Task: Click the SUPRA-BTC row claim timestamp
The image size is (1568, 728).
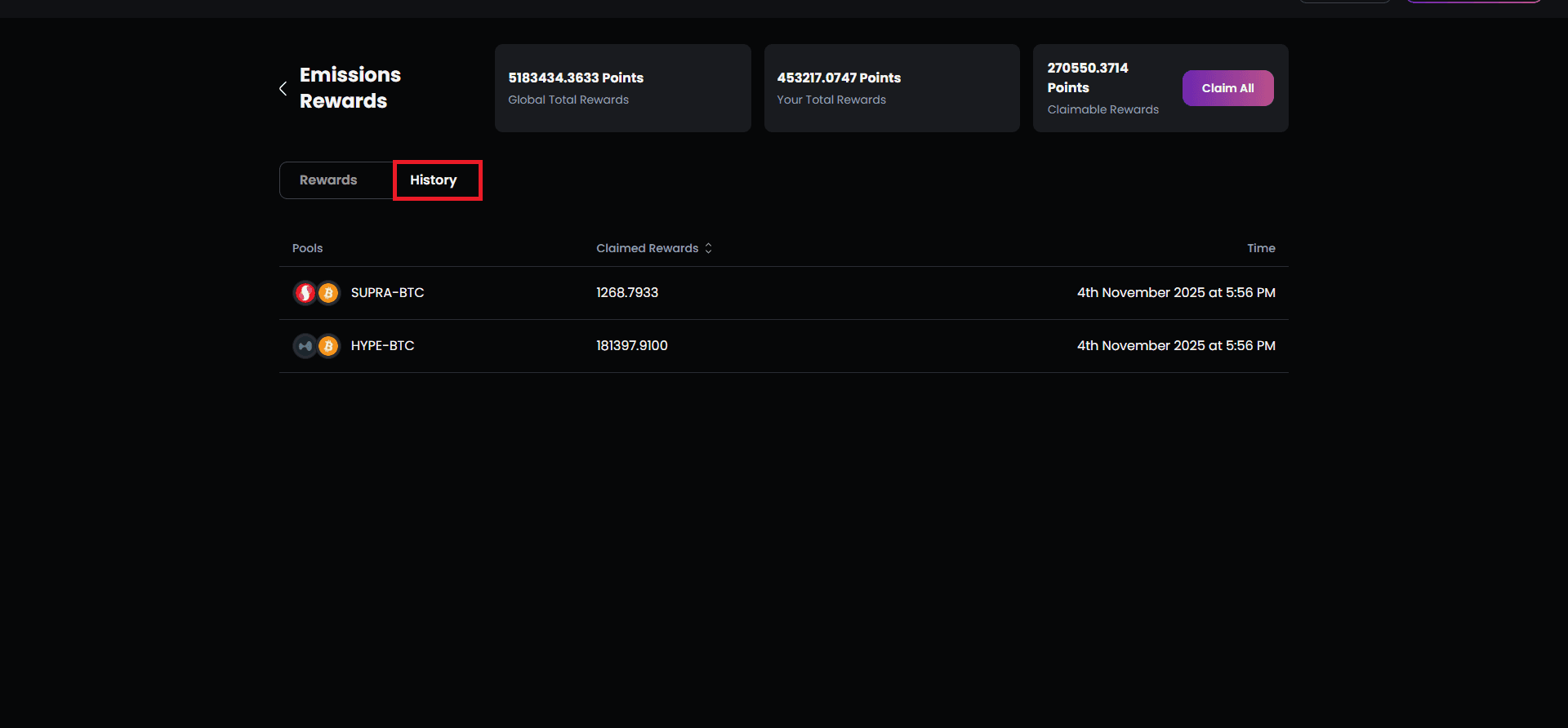Action: click(x=1175, y=293)
